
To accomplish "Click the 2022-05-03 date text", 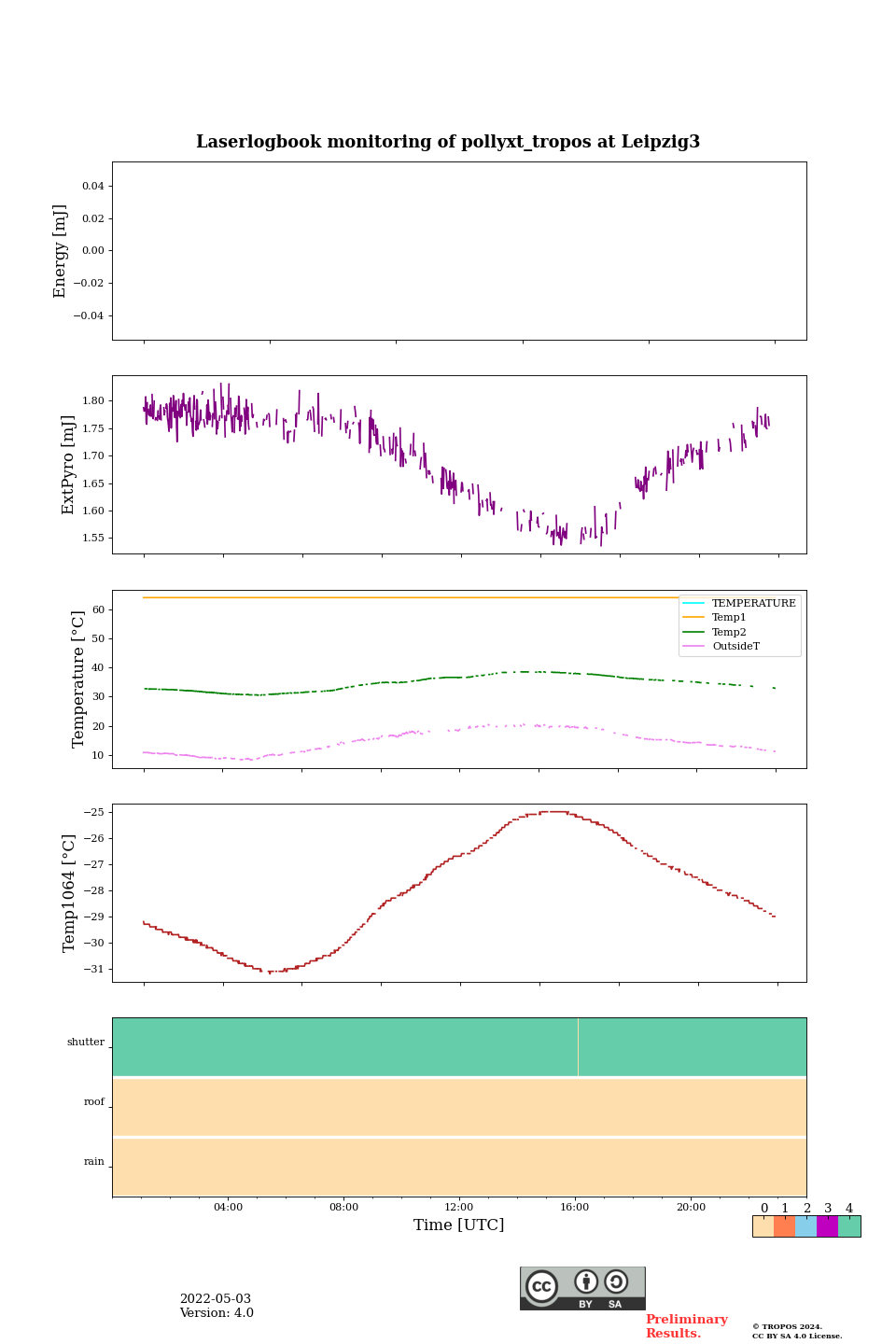I will point(216,1299).
